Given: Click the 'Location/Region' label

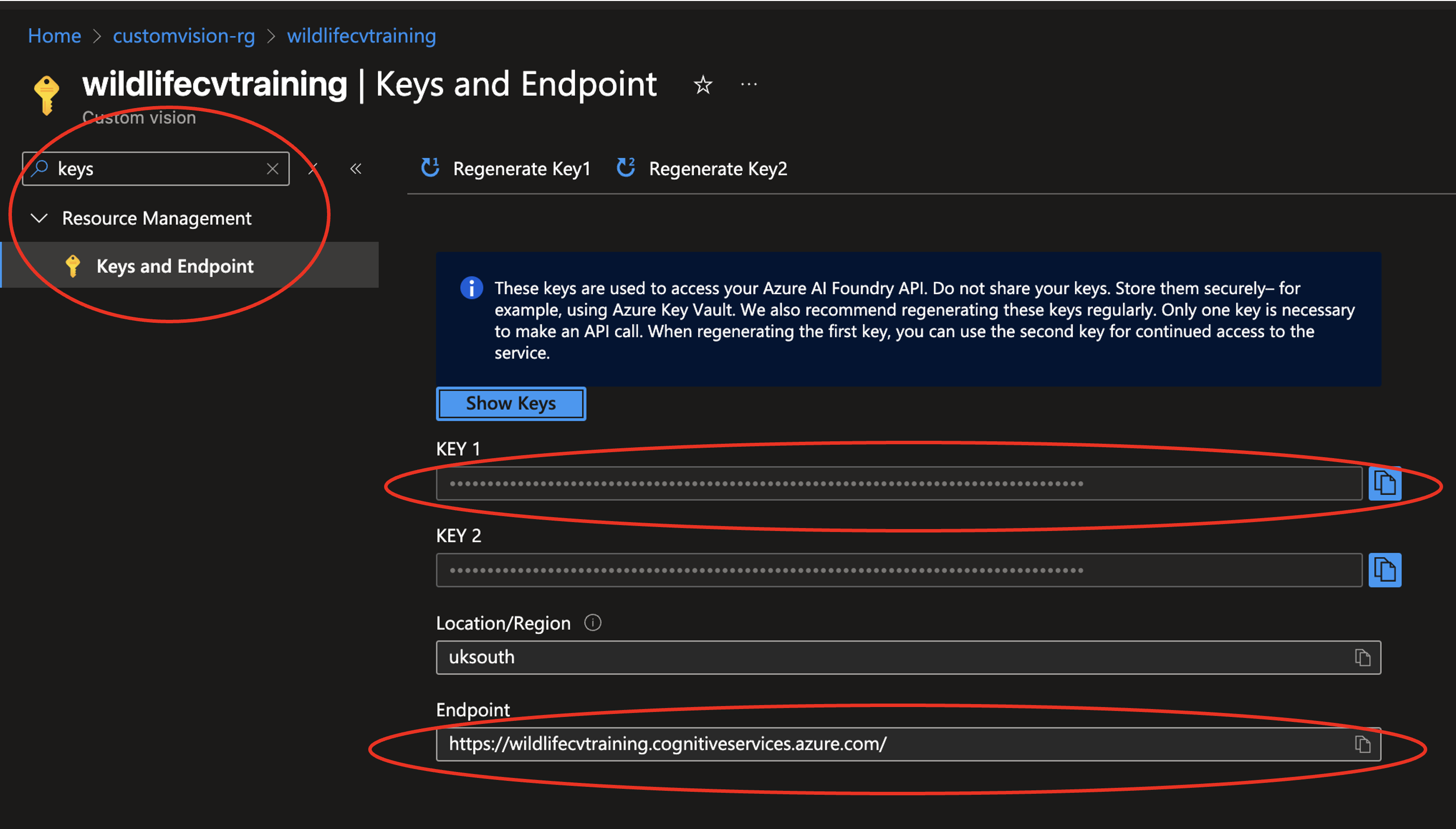Looking at the screenshot, I should [x=503, y=623].
